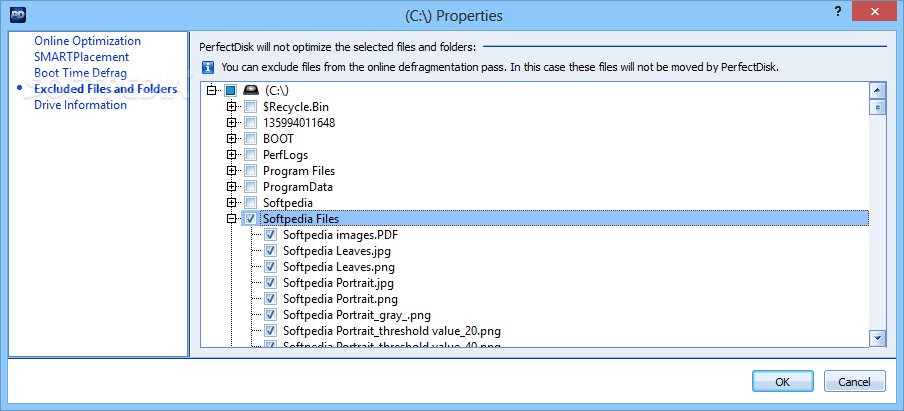This screenshot has width=904, height=411.
Task: Expand the Program Files node
Action: [x=232, y=171]
